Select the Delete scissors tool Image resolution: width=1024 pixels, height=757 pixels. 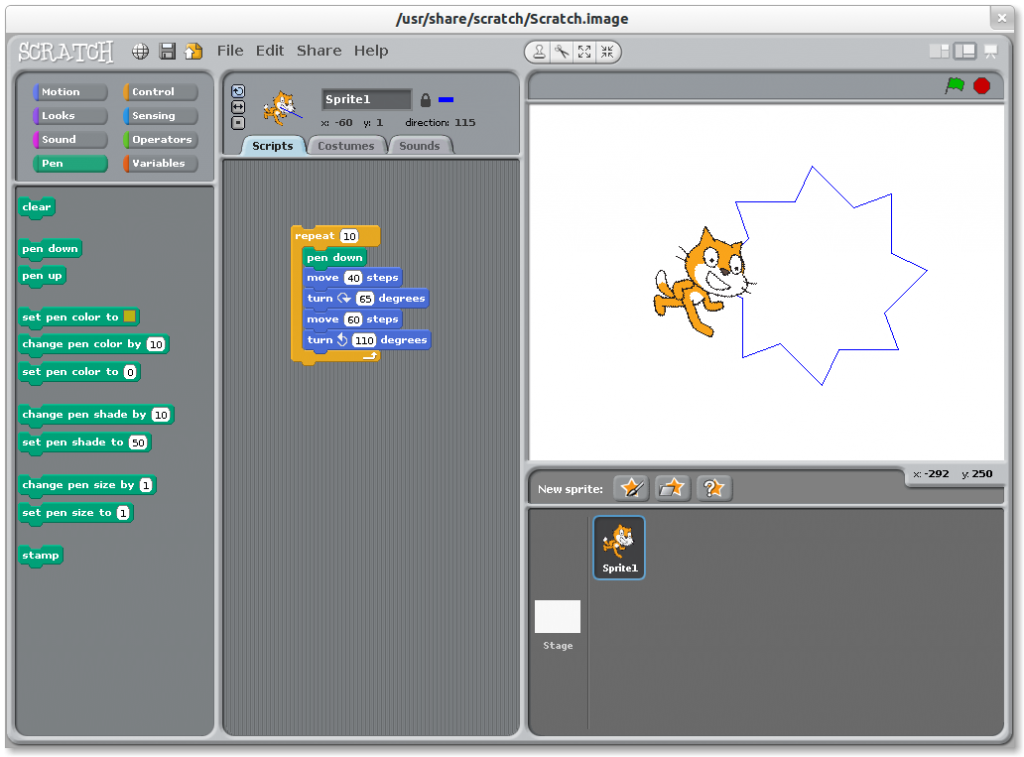point(560,50)
